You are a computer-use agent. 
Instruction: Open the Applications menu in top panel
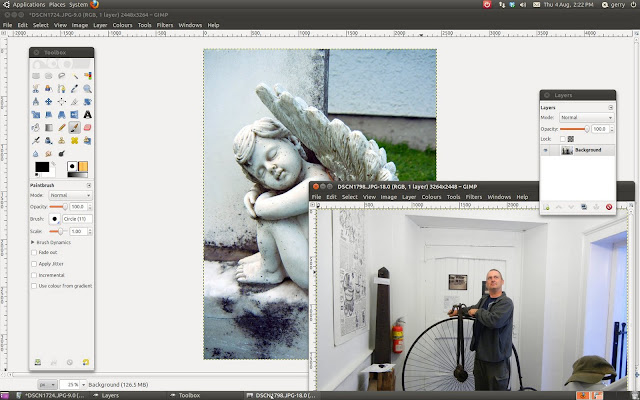pos(29,4)
